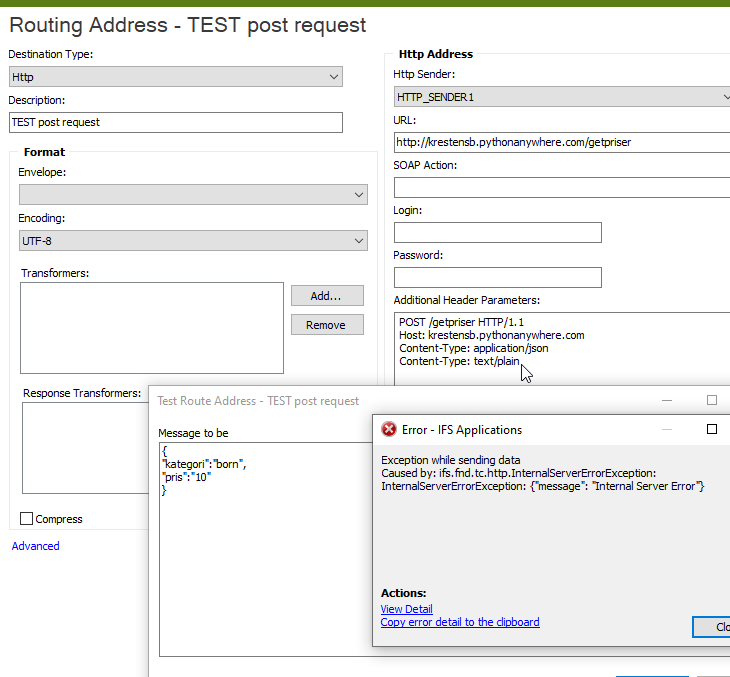The height and width of the screenshot is (677, 730).
Task: Open the Encoding UTF-8 dropdown
Action: 193,241
